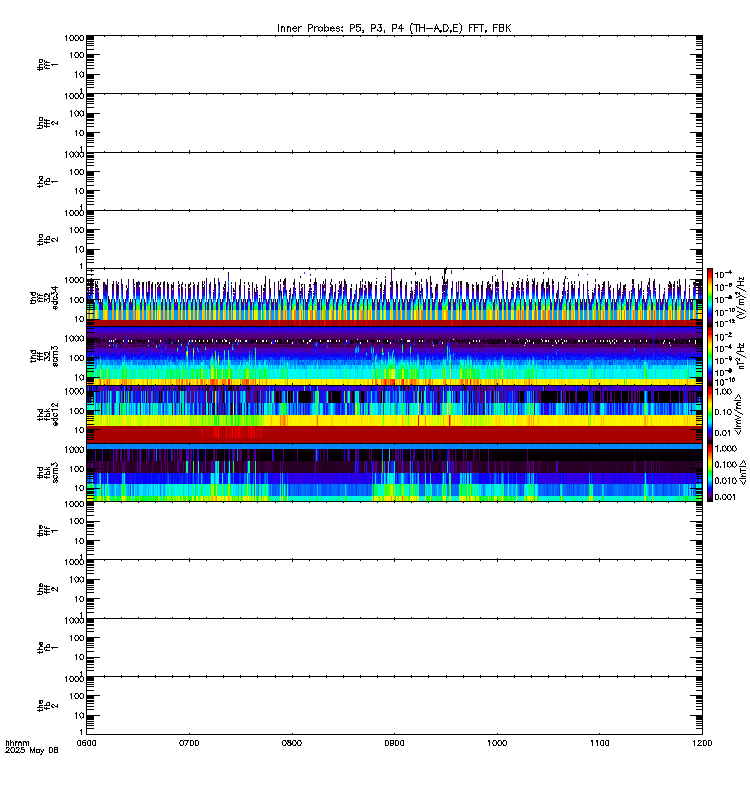Click the 1200 time axis label

[x=702, y=743]
